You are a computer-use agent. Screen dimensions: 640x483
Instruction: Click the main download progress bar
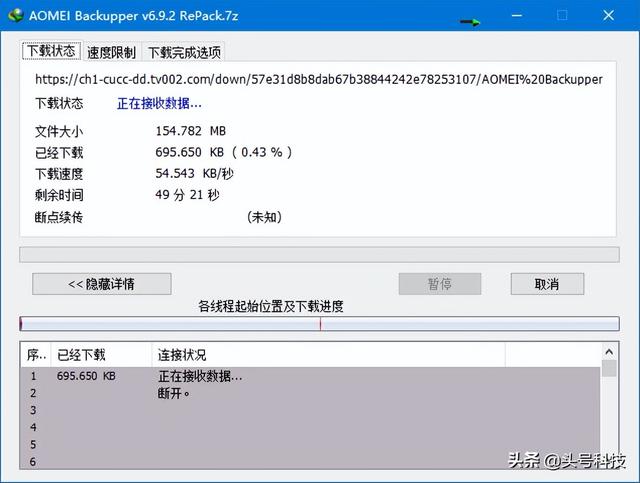tap(319, 254)
